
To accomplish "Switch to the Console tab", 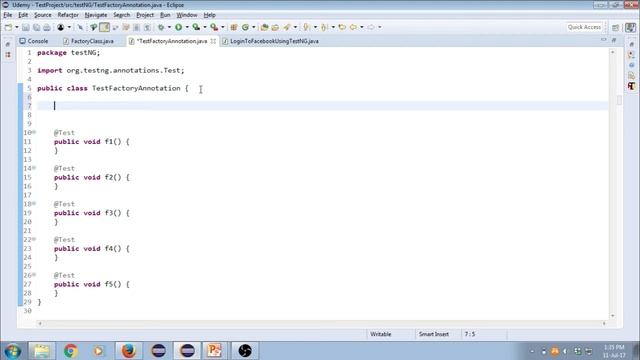I will pyautogui.click(x=34, y=41).
